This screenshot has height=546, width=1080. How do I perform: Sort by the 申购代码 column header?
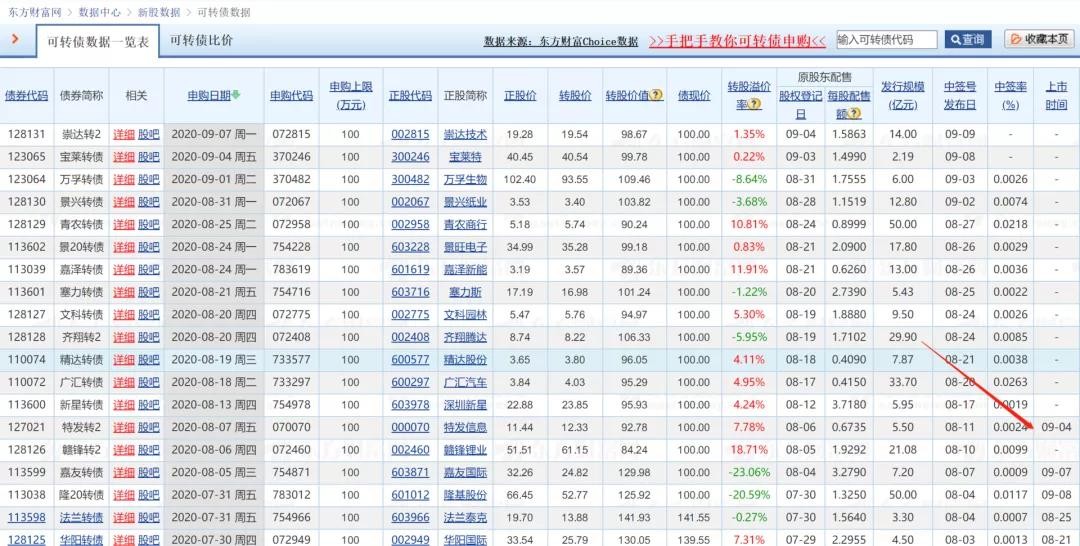291,96
